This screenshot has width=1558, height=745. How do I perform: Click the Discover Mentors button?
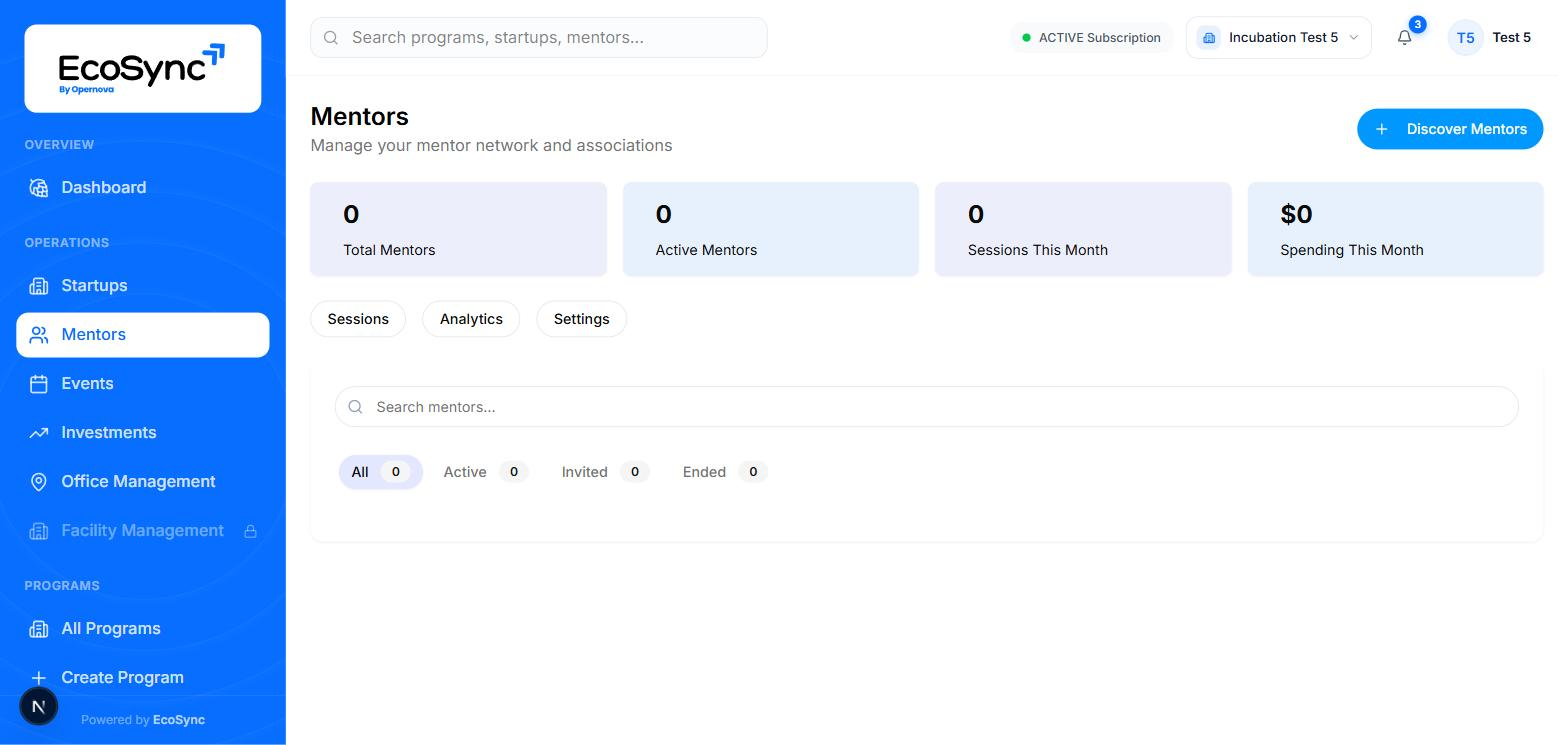coord(1450,129)
